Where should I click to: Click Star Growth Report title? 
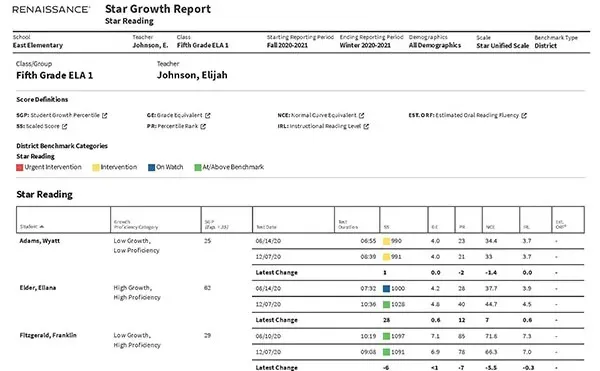(x=158, y=9)
